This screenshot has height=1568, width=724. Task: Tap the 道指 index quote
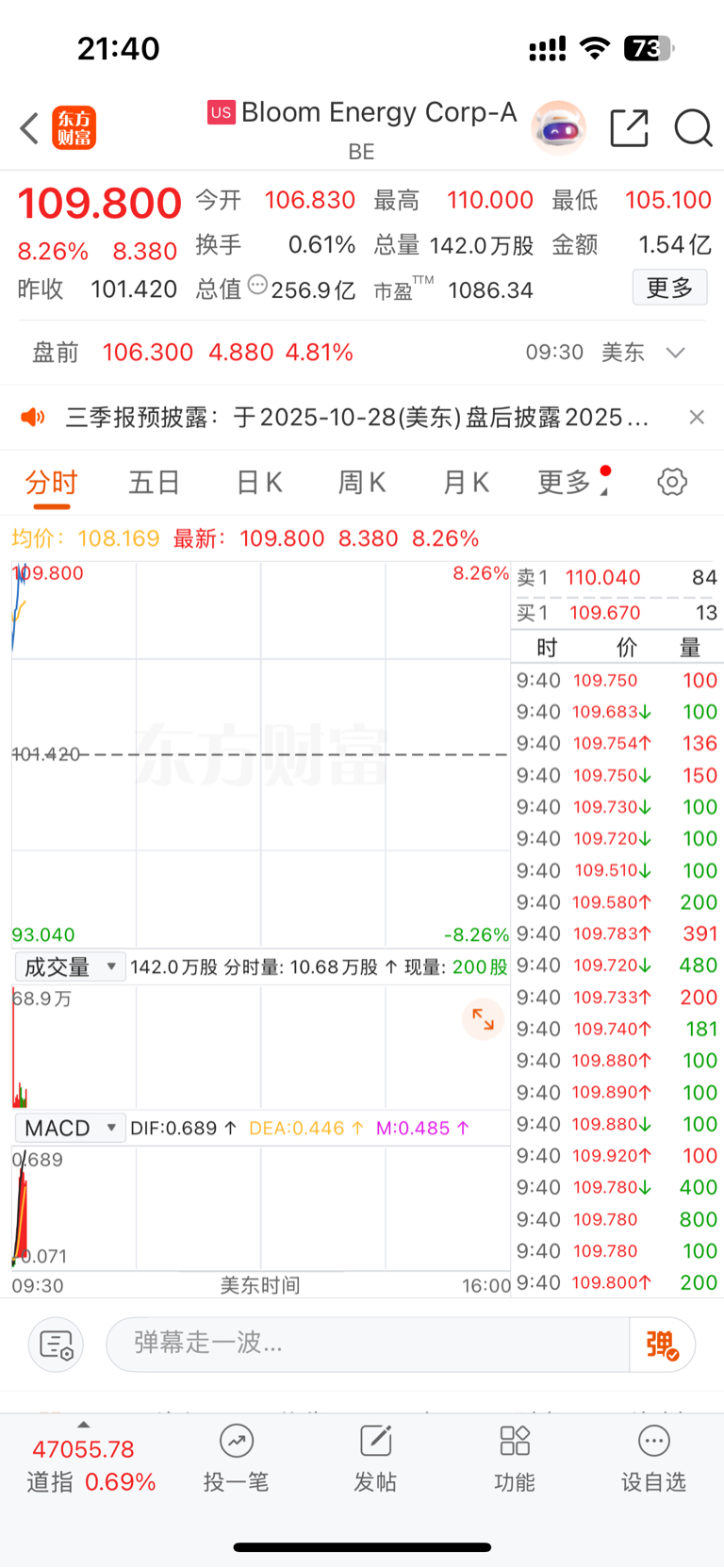tap(90, 1465)
